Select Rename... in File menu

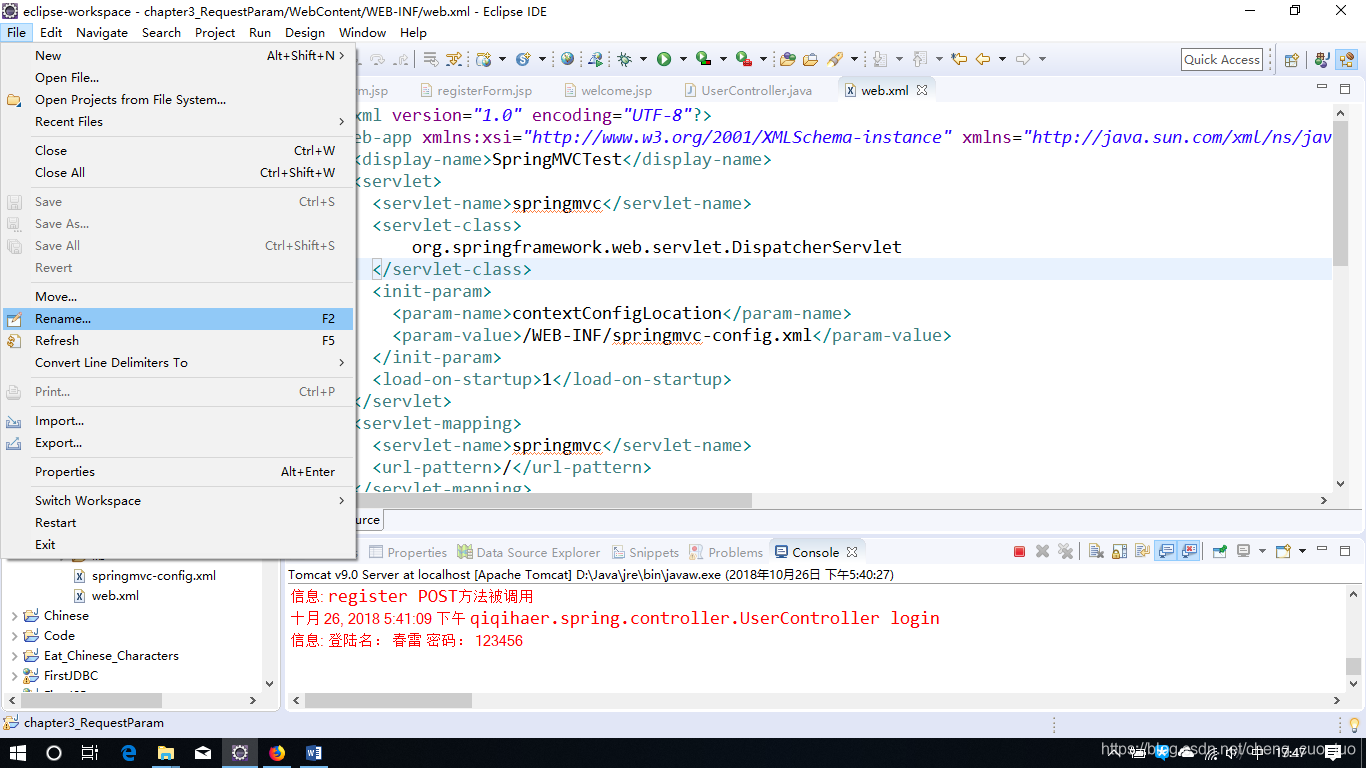pyautogui.click(x=178, y=319)
